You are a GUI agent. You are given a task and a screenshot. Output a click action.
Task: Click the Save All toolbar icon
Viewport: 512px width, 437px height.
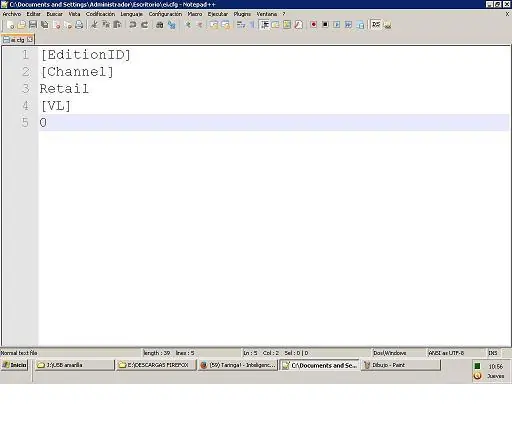[x=45, y=25]
